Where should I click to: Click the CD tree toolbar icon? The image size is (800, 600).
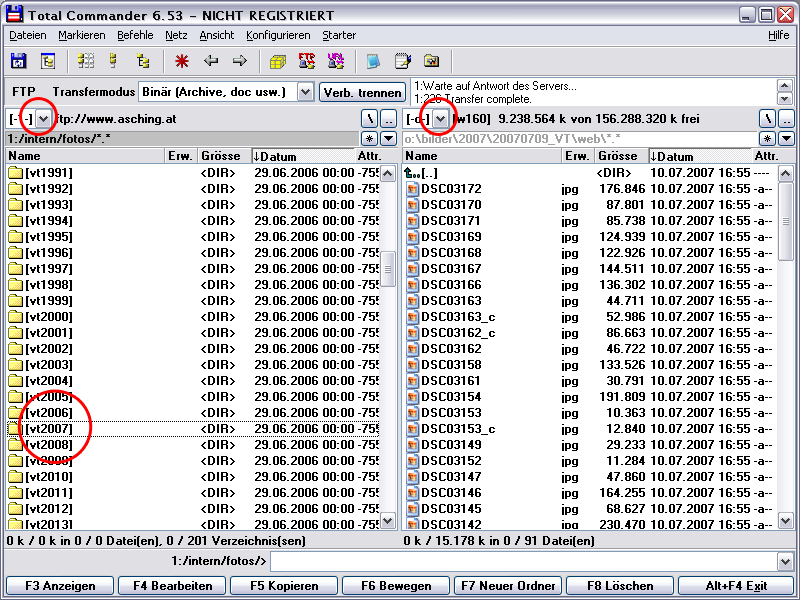pos(48,61)
